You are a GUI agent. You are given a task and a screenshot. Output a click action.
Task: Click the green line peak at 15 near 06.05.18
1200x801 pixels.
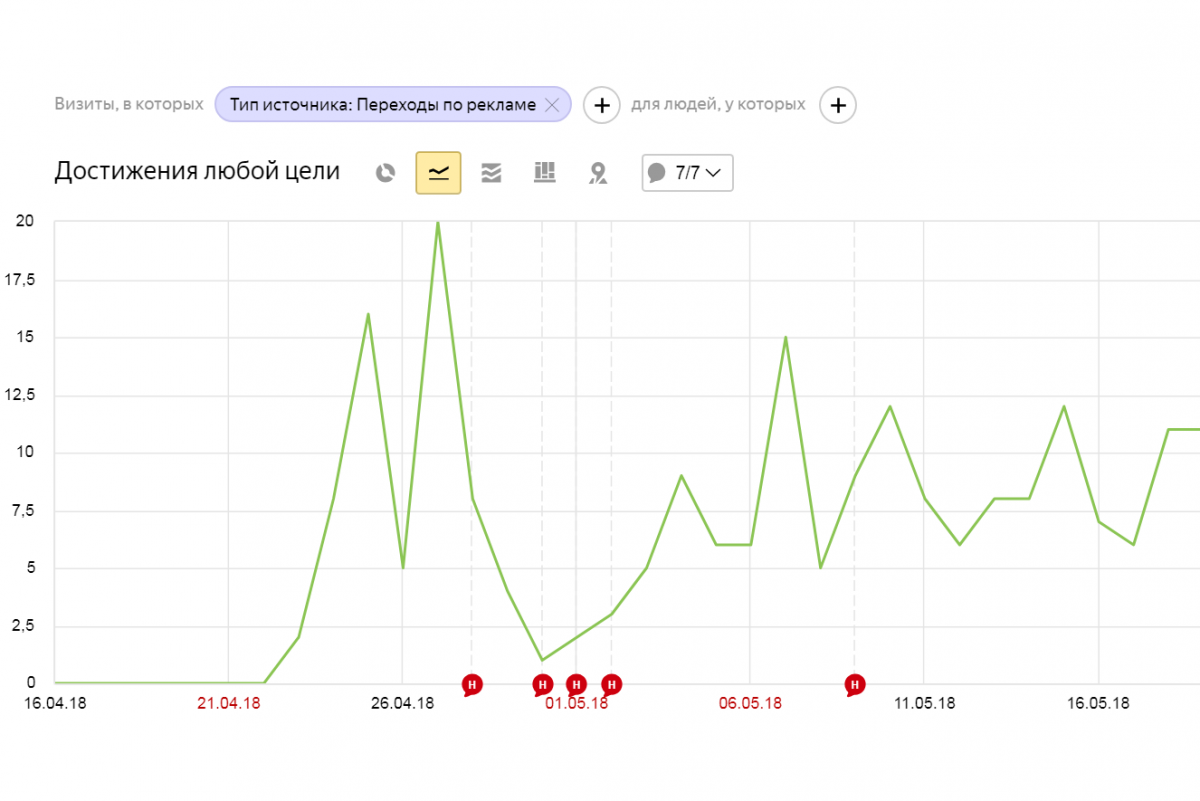pos(785,337)
